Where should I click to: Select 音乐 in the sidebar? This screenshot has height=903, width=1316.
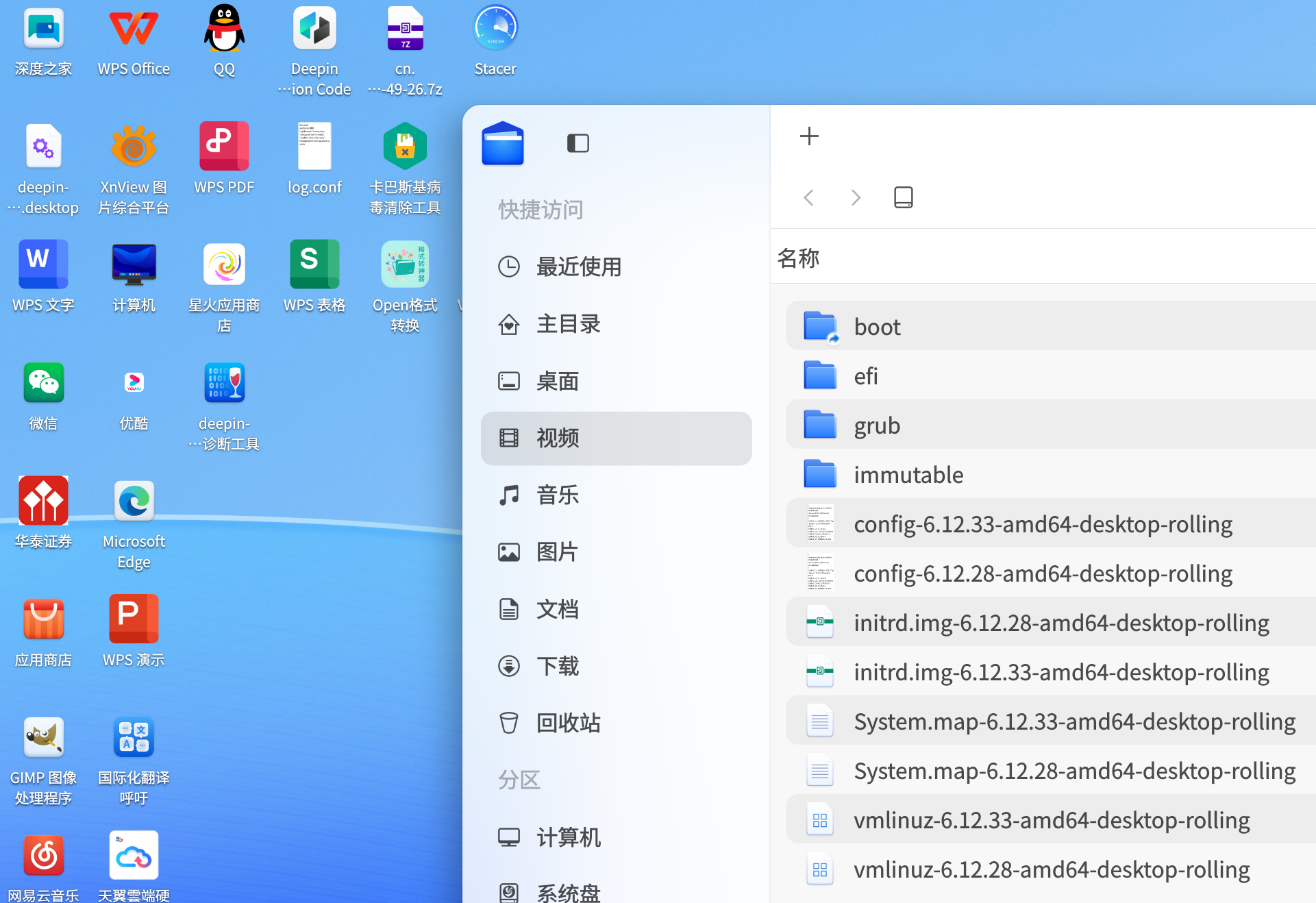pyautogui.click(x=617, y=495)
